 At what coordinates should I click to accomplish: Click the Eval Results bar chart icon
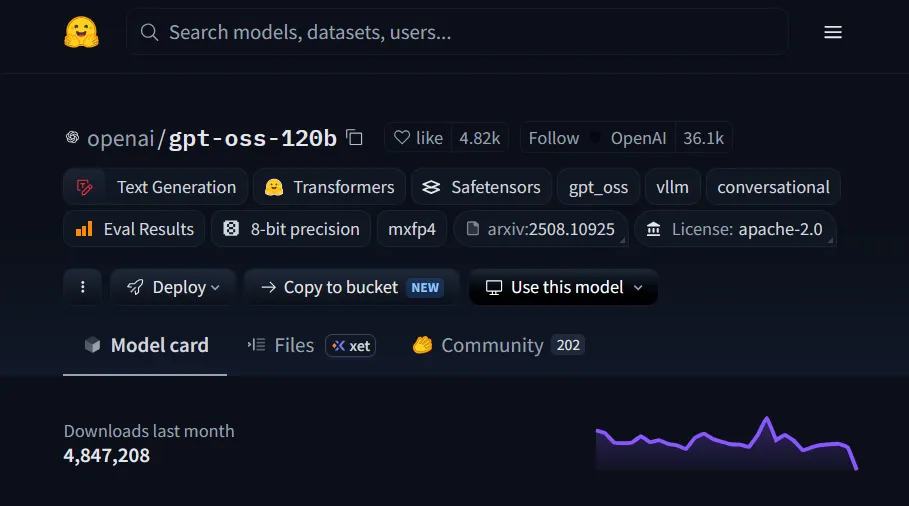84,229
